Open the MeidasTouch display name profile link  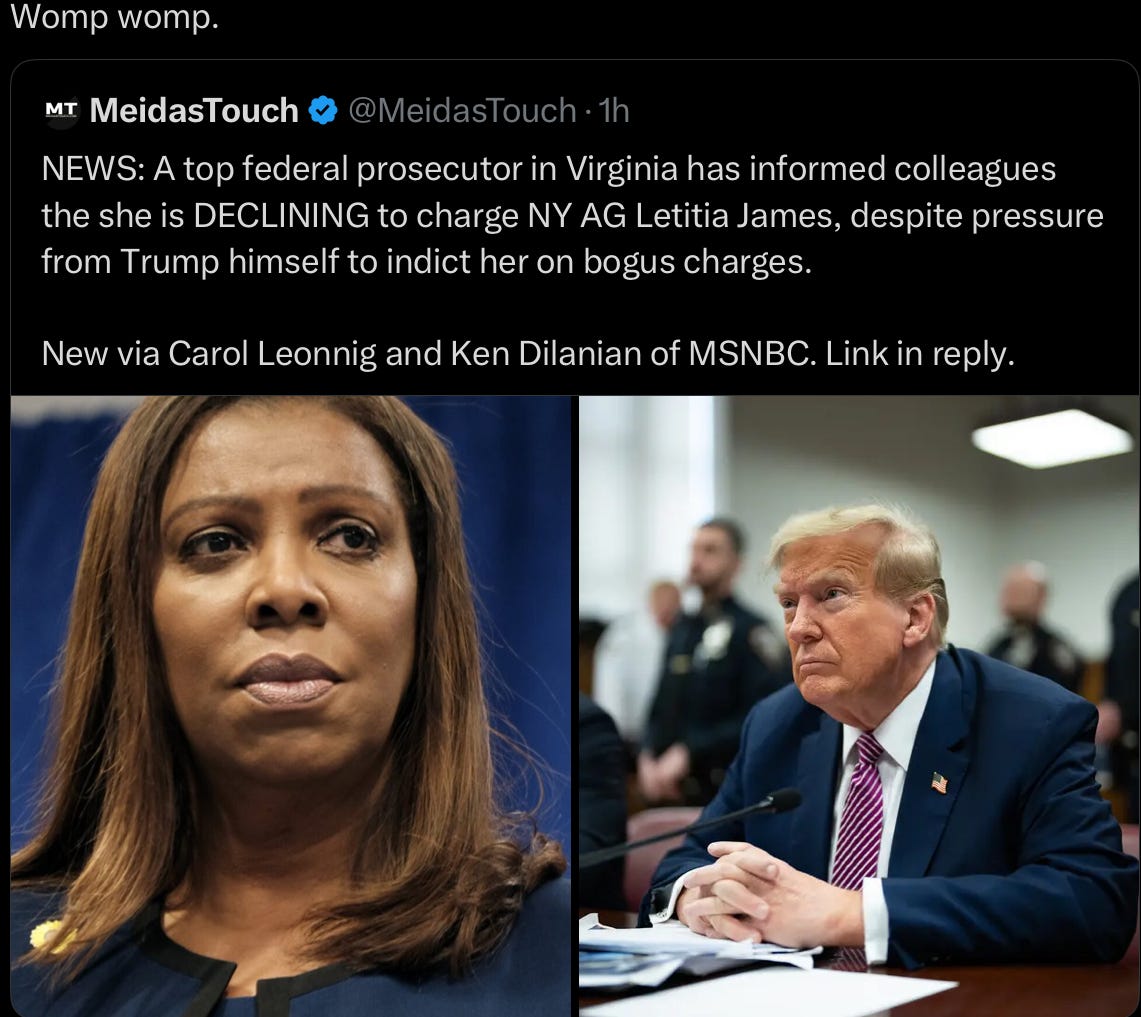tap(194, 111)
